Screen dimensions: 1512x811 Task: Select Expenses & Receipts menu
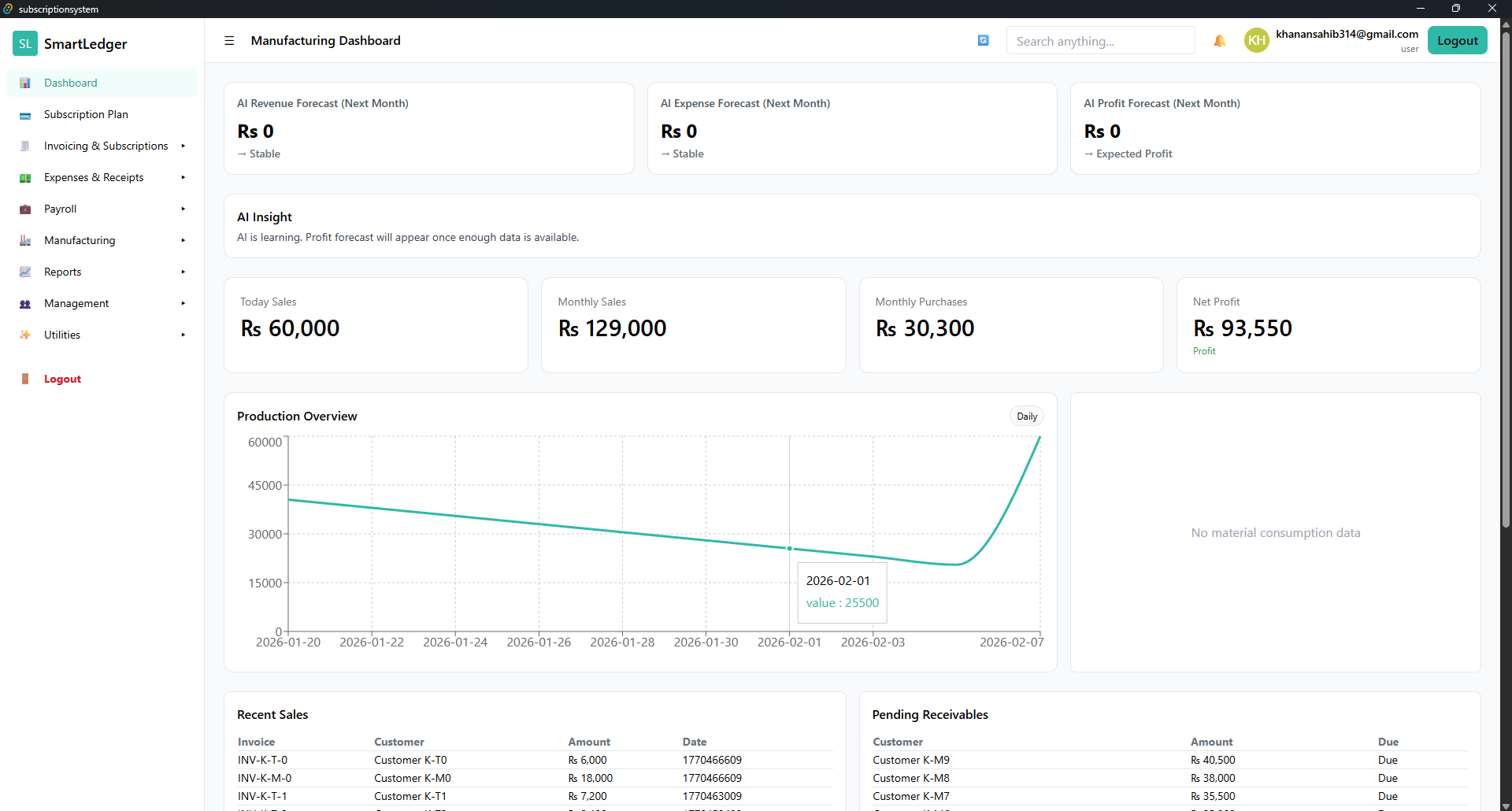click(102, 177)
